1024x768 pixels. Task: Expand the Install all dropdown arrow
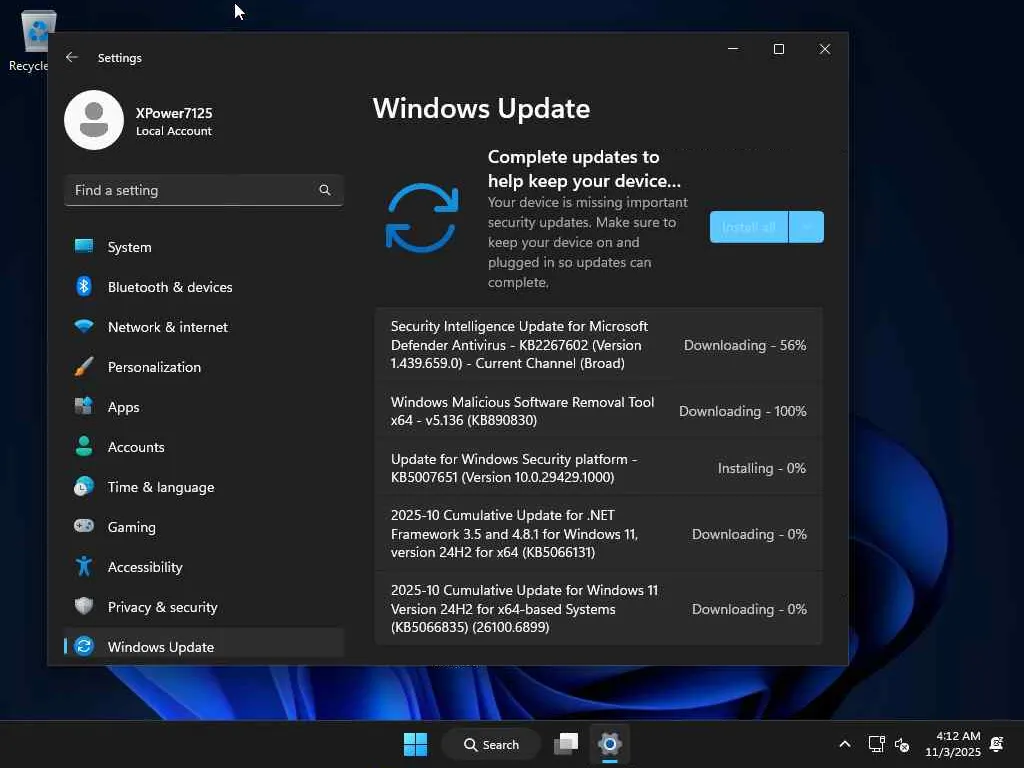(807, 227)
